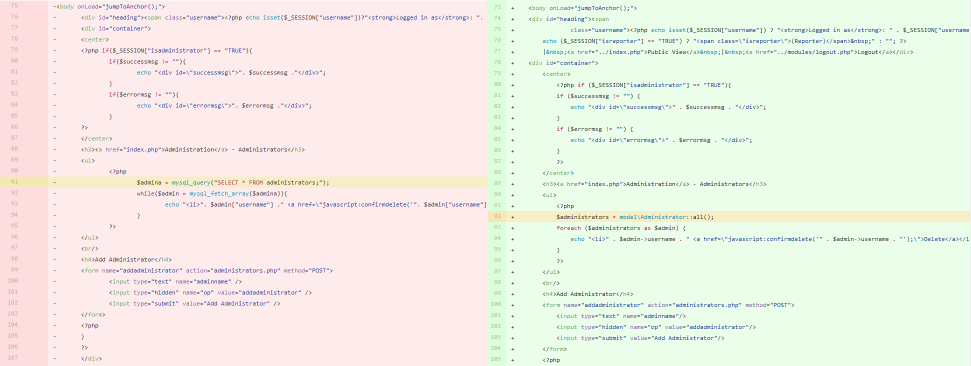Select the Public View / Logout links line
971x366 pixels.
click(x=729, y=51)
